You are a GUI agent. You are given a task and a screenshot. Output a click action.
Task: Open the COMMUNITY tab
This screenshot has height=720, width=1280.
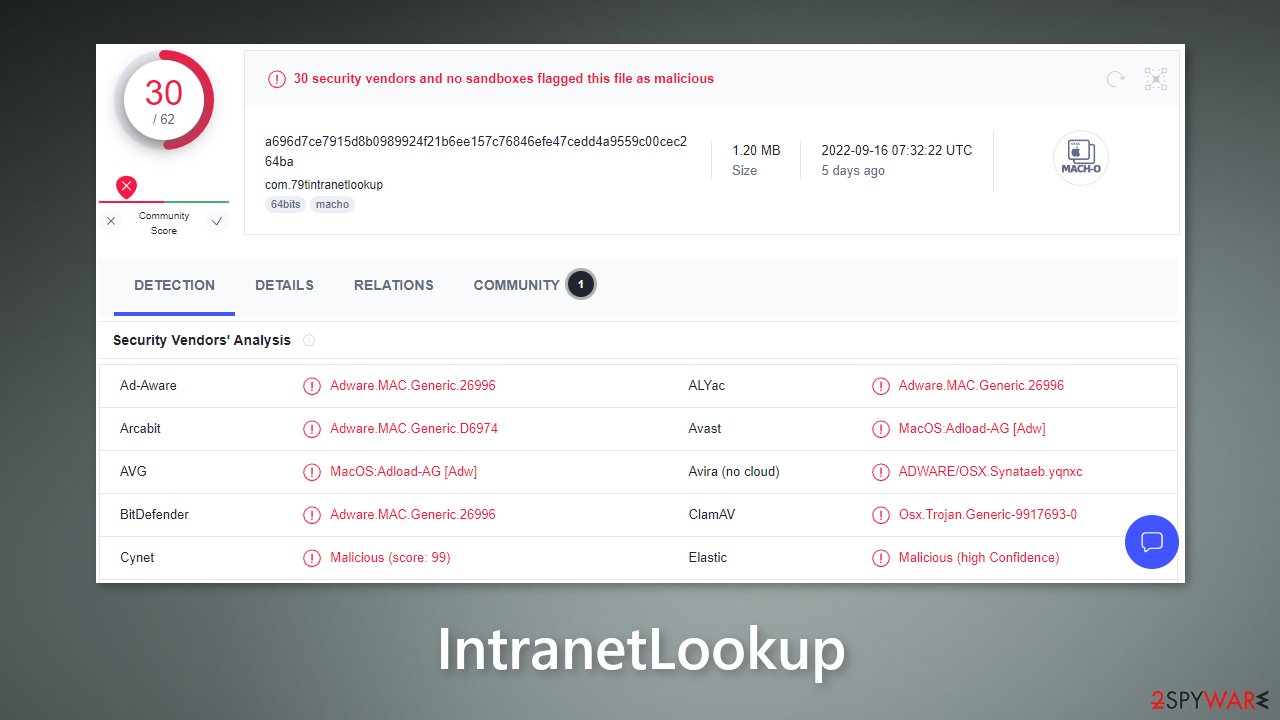click(x=516, y=286)
